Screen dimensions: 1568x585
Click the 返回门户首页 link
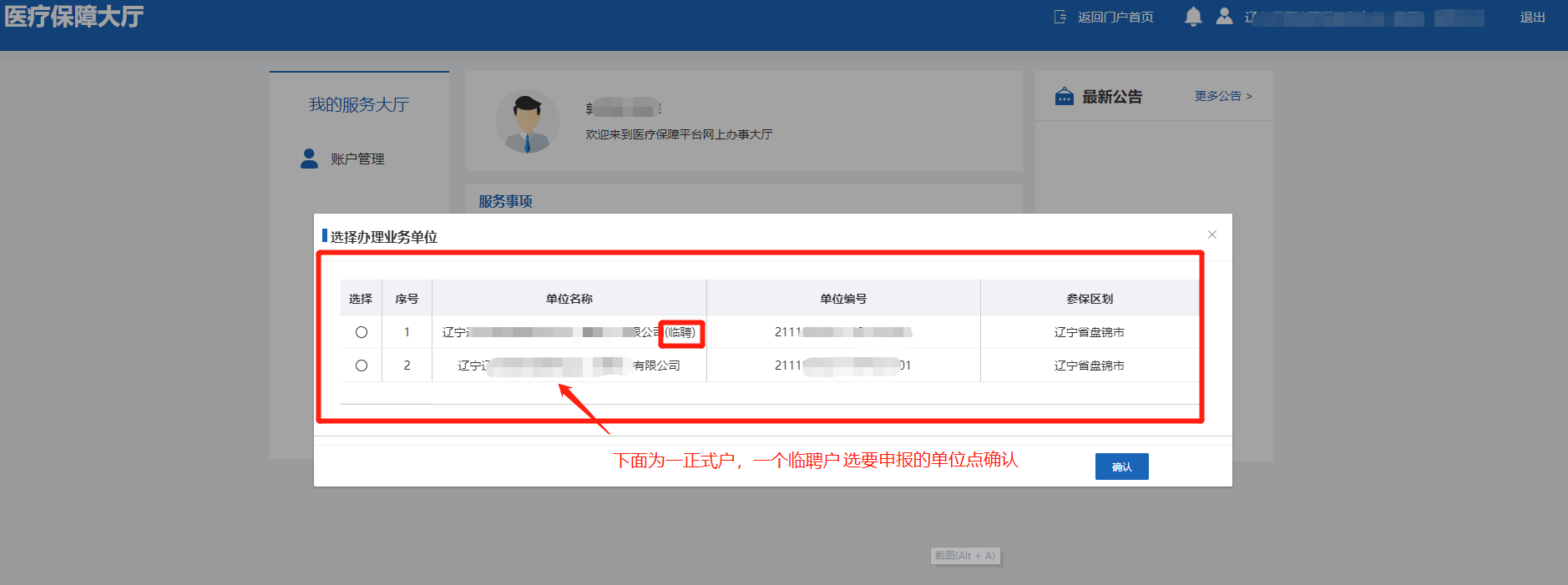click(x=1115, y=17)
